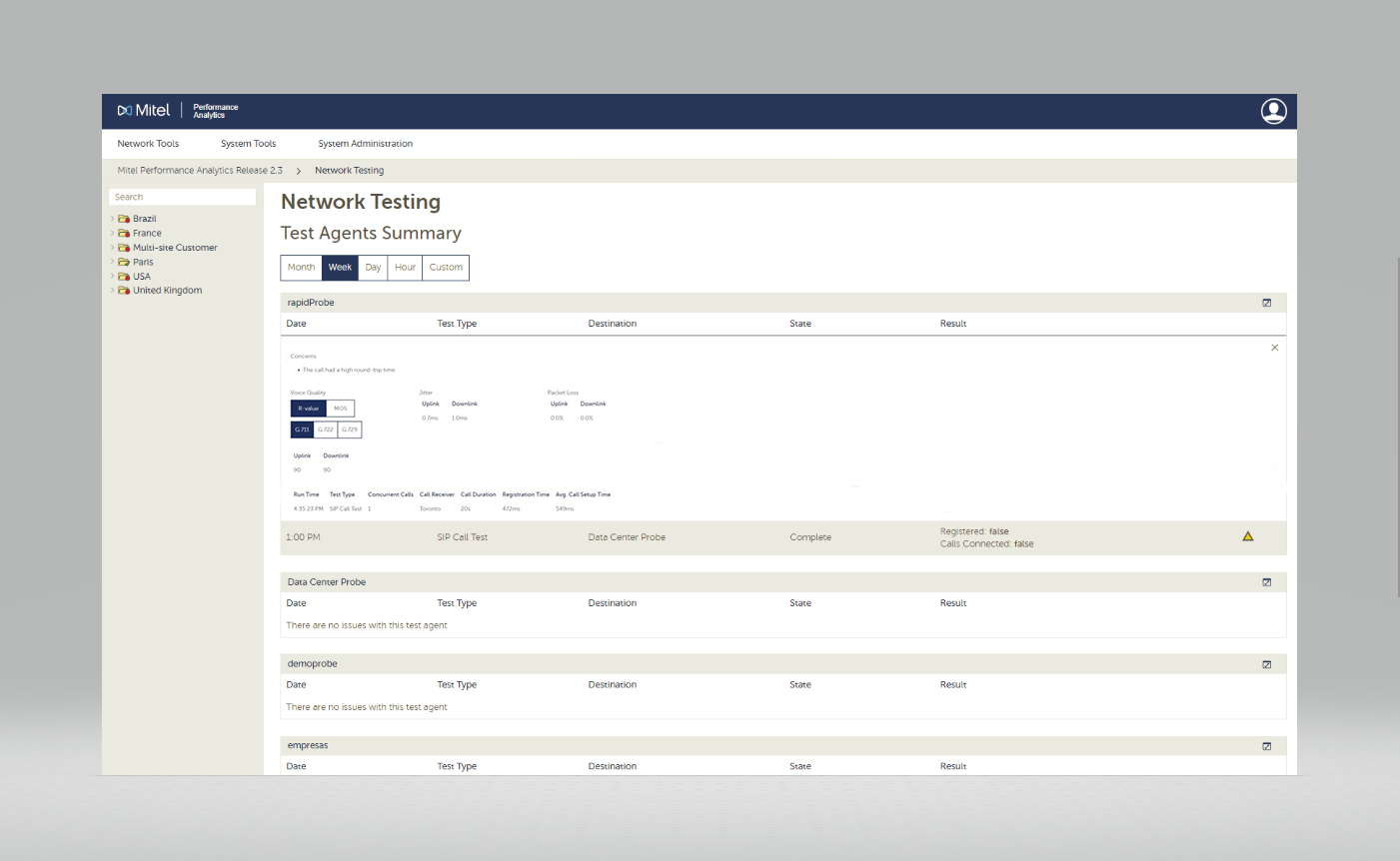Click the Toronto call receiver value
Image resolution: width=1400 pixels, height=861 pixels.
pos(430,509)
